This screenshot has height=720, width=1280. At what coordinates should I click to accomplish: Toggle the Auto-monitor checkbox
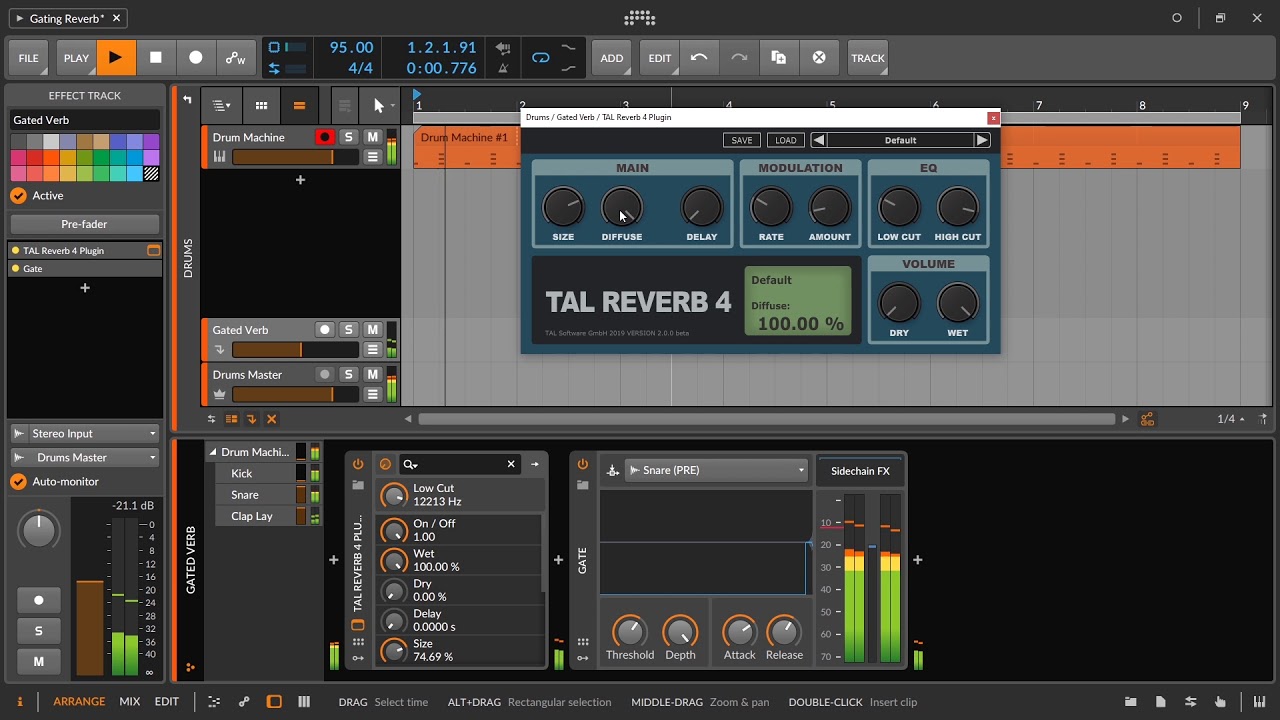coord(18,481)
